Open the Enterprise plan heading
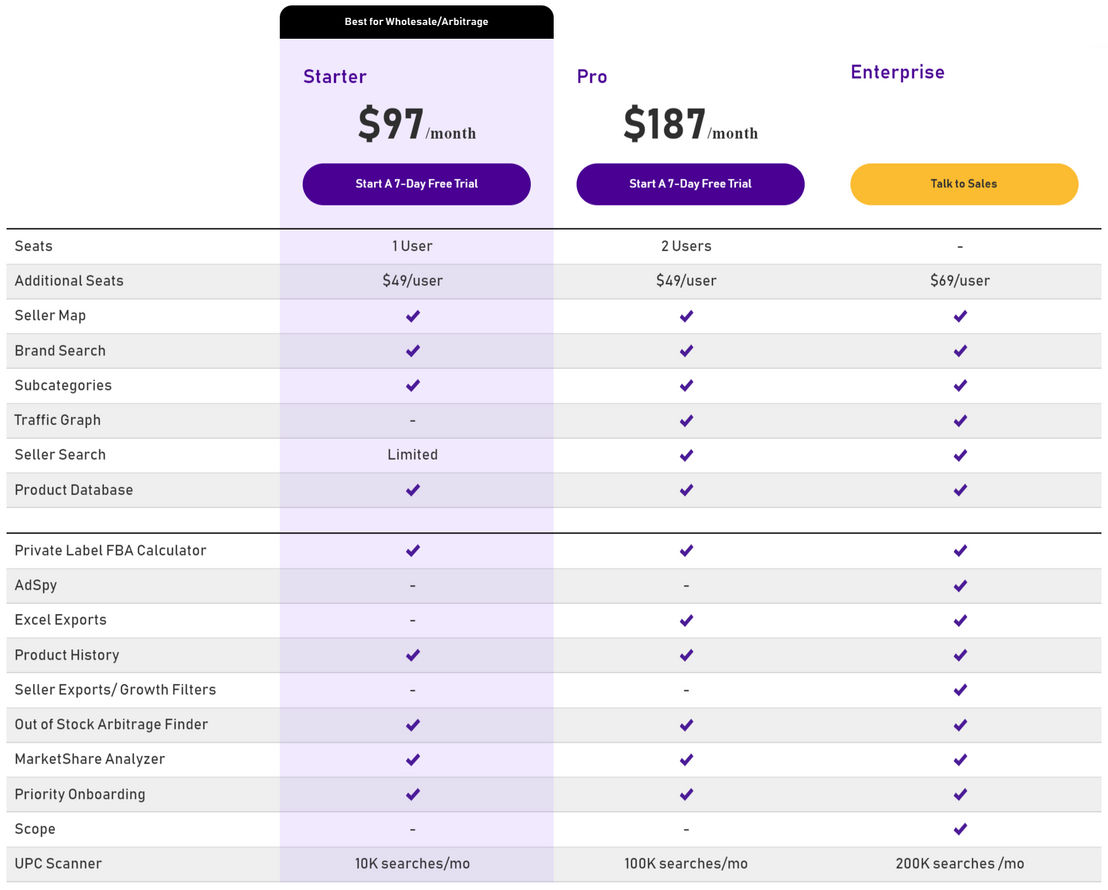The height and width of the screenshot is (890, 1108). (x=897, y=72)
